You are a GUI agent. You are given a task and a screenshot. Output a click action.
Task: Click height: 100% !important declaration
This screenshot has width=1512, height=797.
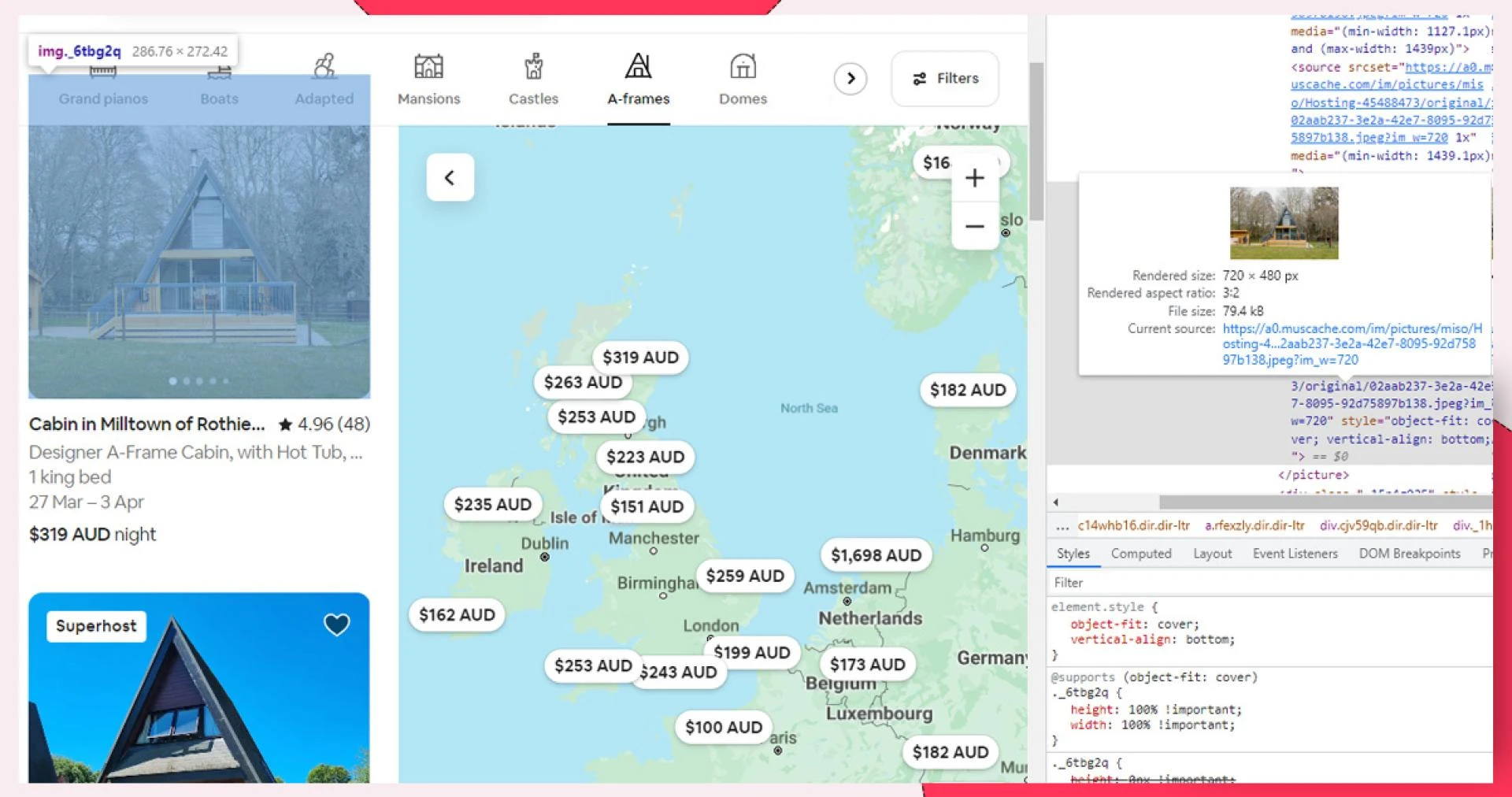click(x=1155, y=710)
